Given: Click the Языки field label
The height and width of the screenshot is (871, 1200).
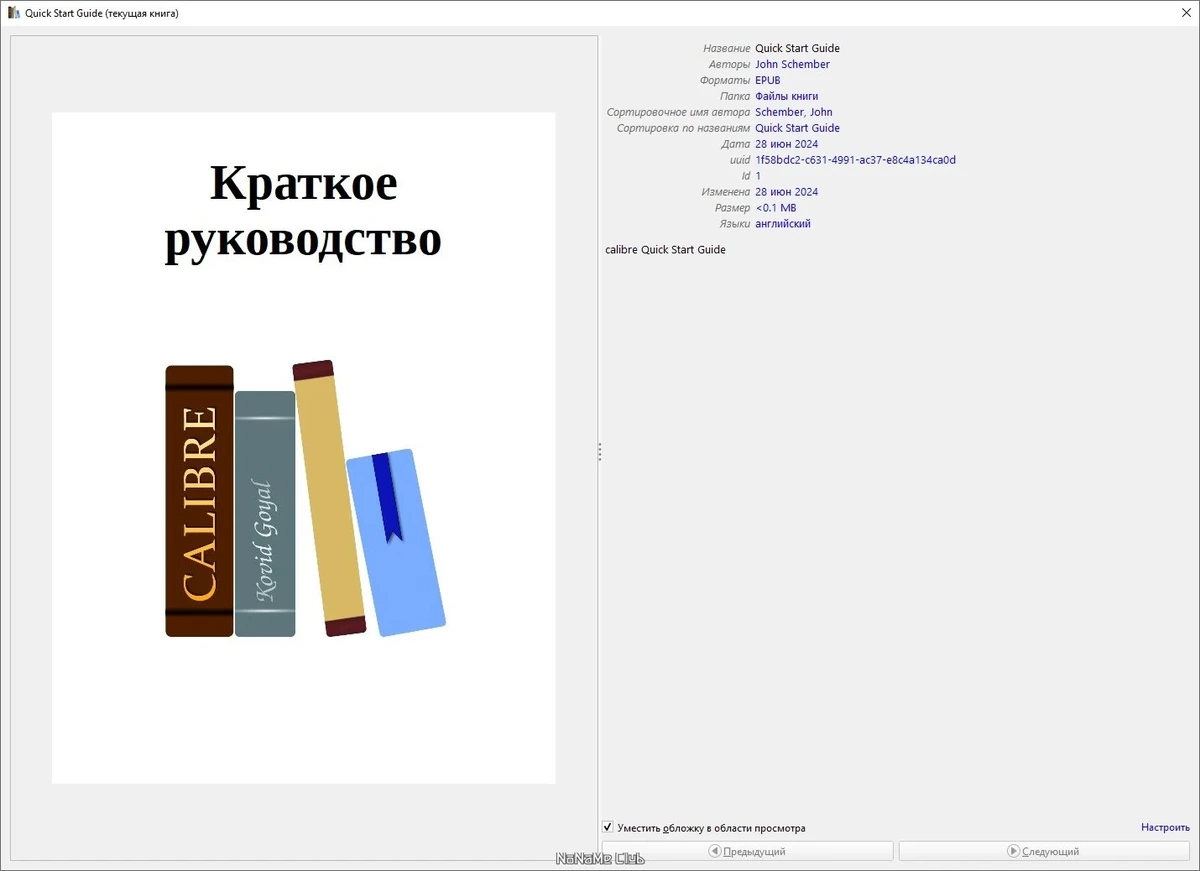Looking at the screenshot, I should coord(734,224).
